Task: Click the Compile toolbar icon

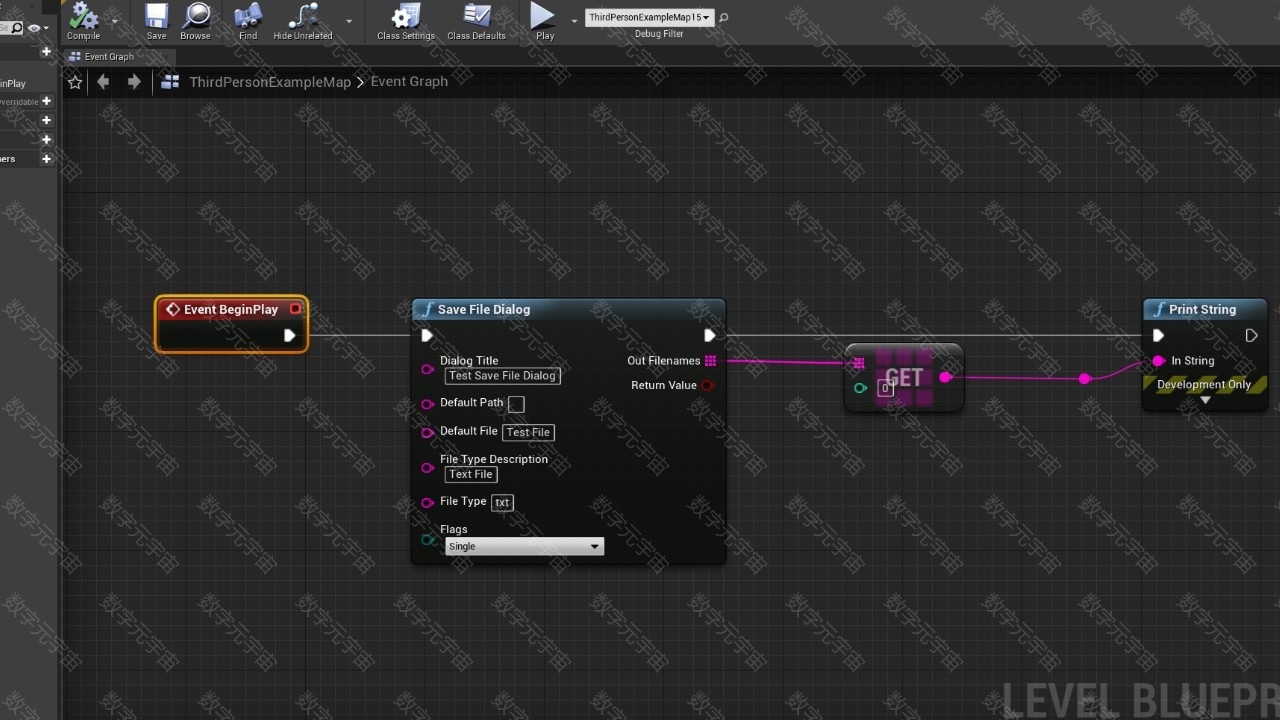Action: point(83,18)
